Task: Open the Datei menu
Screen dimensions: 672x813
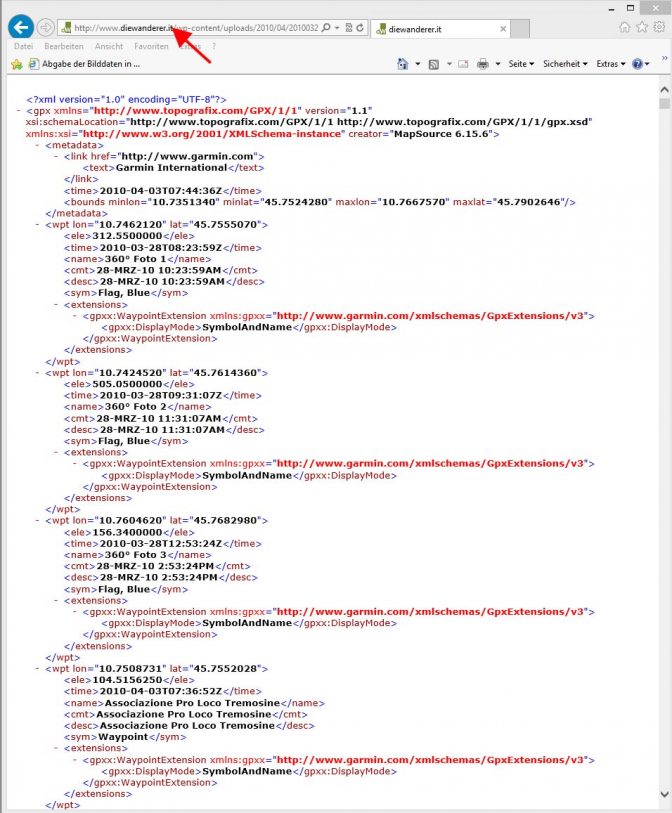Action: coord(23,46)
